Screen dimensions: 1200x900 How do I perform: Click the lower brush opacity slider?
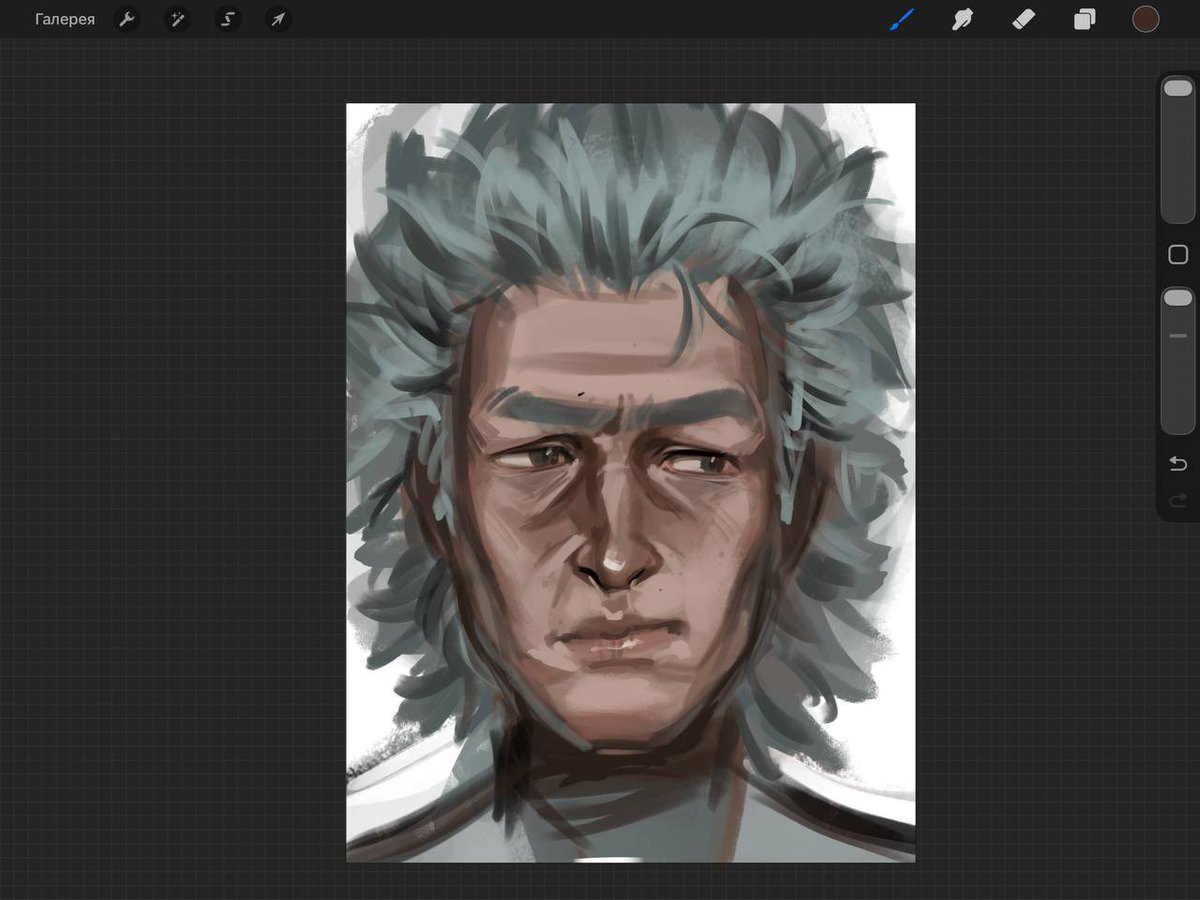(x=1178, y=361)
